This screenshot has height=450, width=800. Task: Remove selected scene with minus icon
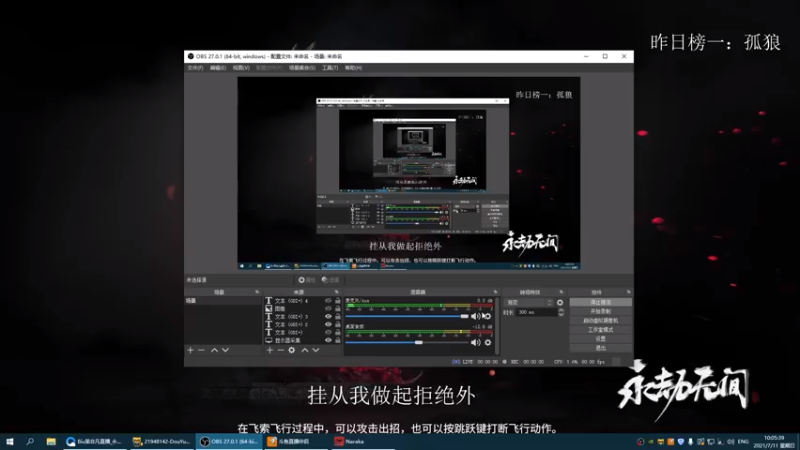pyautogui.click(x=202, y=350)
